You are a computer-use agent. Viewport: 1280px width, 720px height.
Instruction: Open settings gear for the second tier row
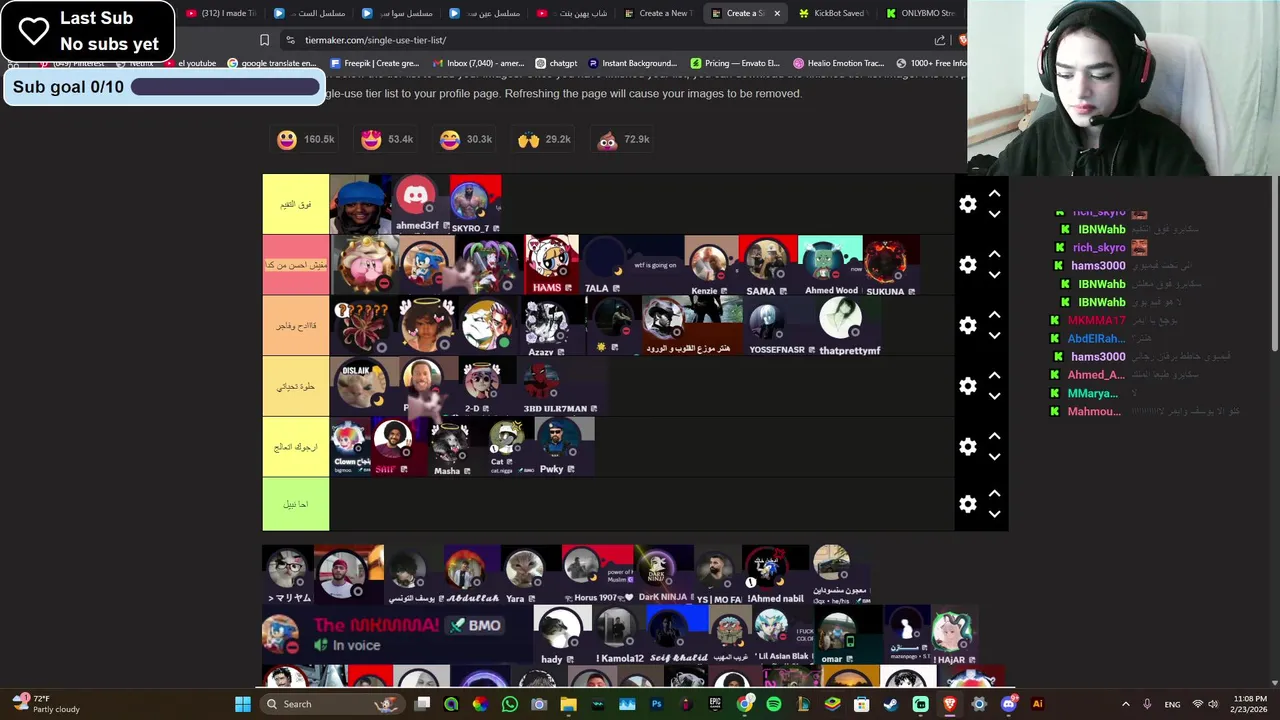coord(968,265)
